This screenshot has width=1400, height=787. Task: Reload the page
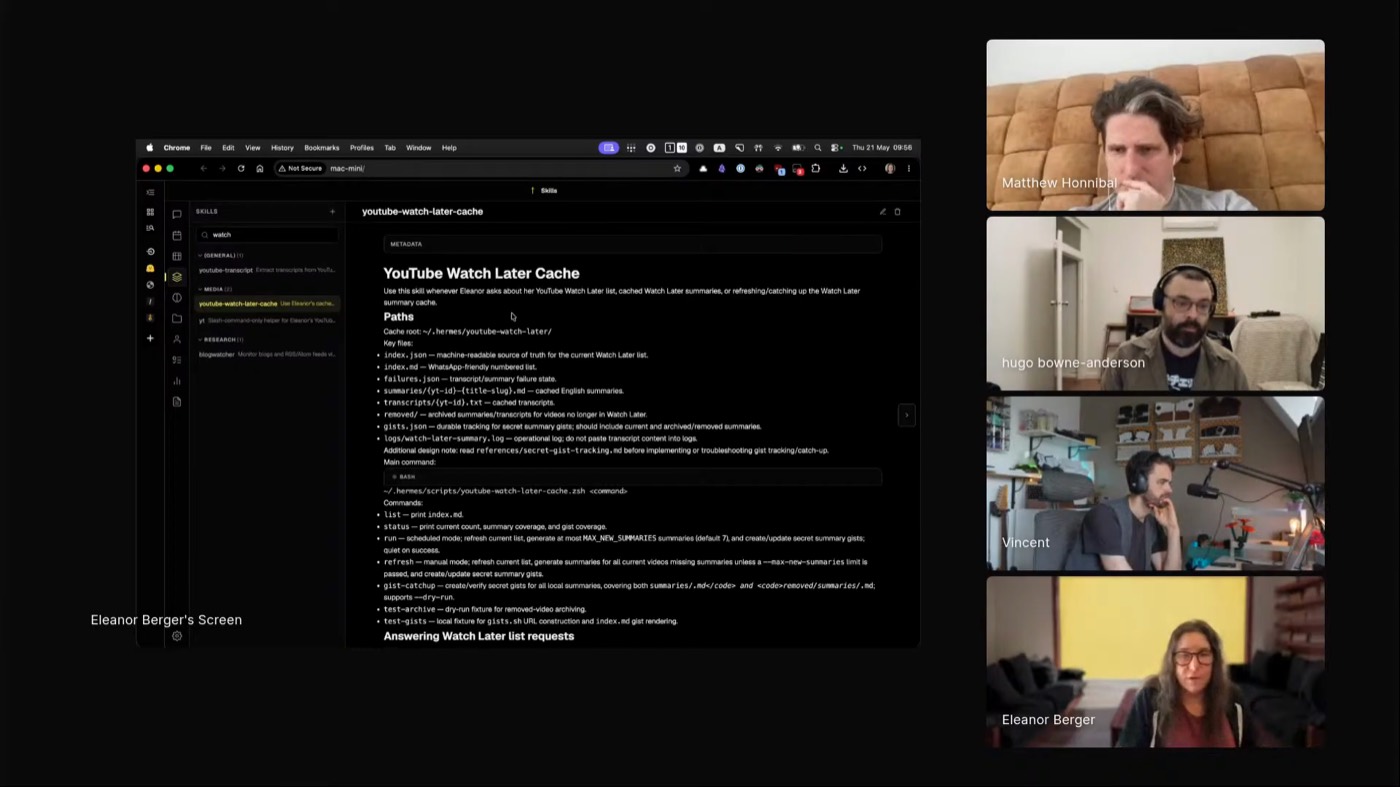[241, 168]
